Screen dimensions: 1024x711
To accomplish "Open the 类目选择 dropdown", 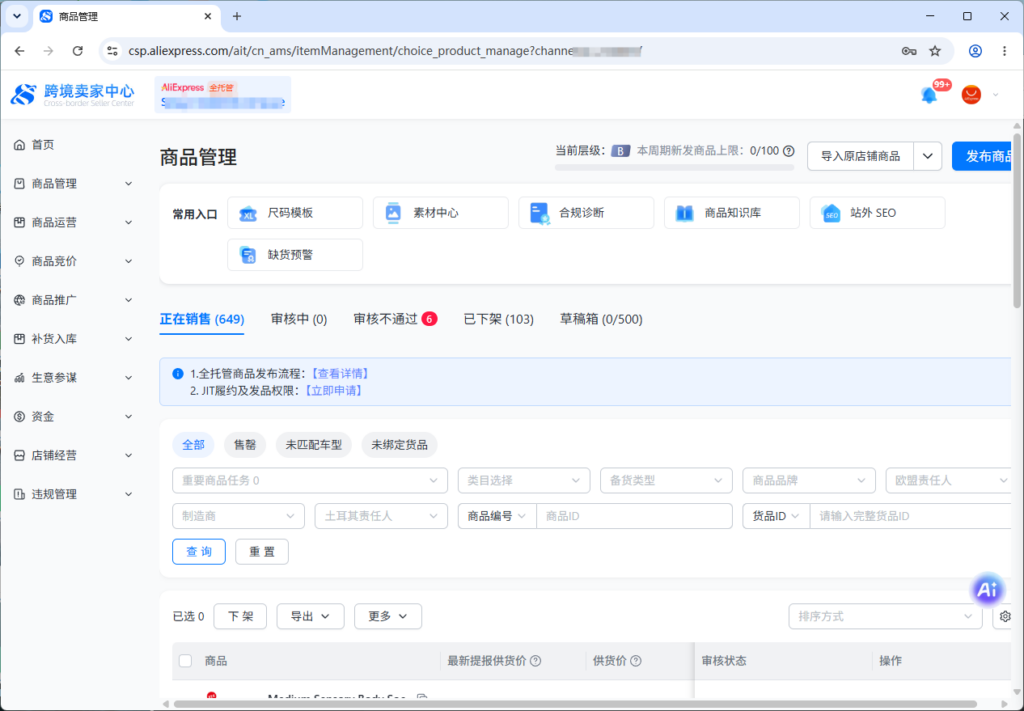I will point(524,481).
